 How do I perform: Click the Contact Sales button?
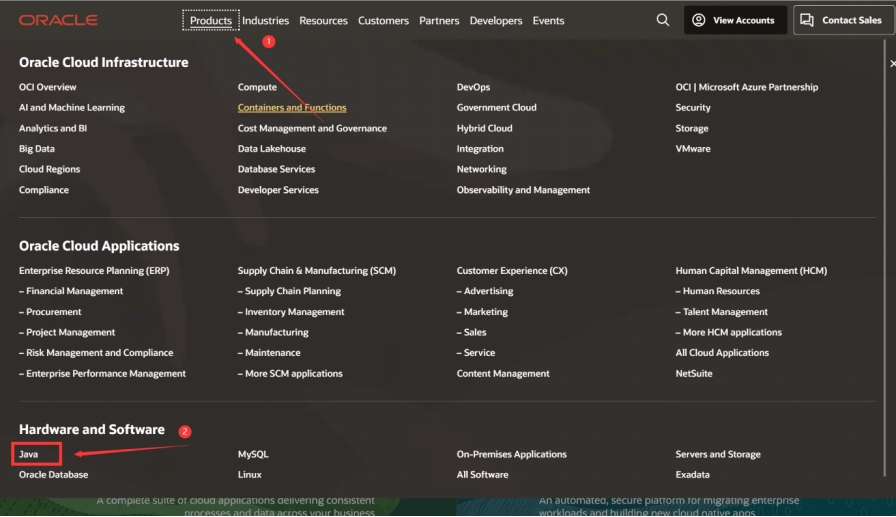coord(843,20)
